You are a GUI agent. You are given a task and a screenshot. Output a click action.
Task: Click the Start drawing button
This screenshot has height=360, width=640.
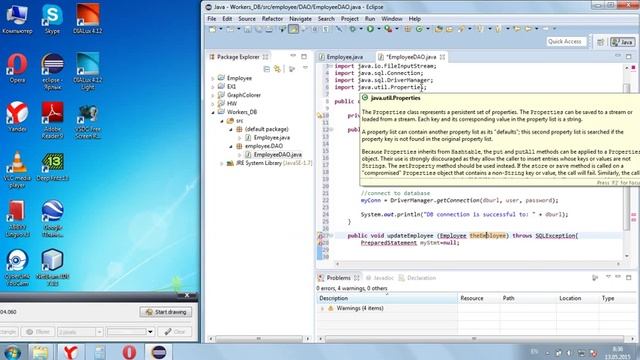point(166,312)
